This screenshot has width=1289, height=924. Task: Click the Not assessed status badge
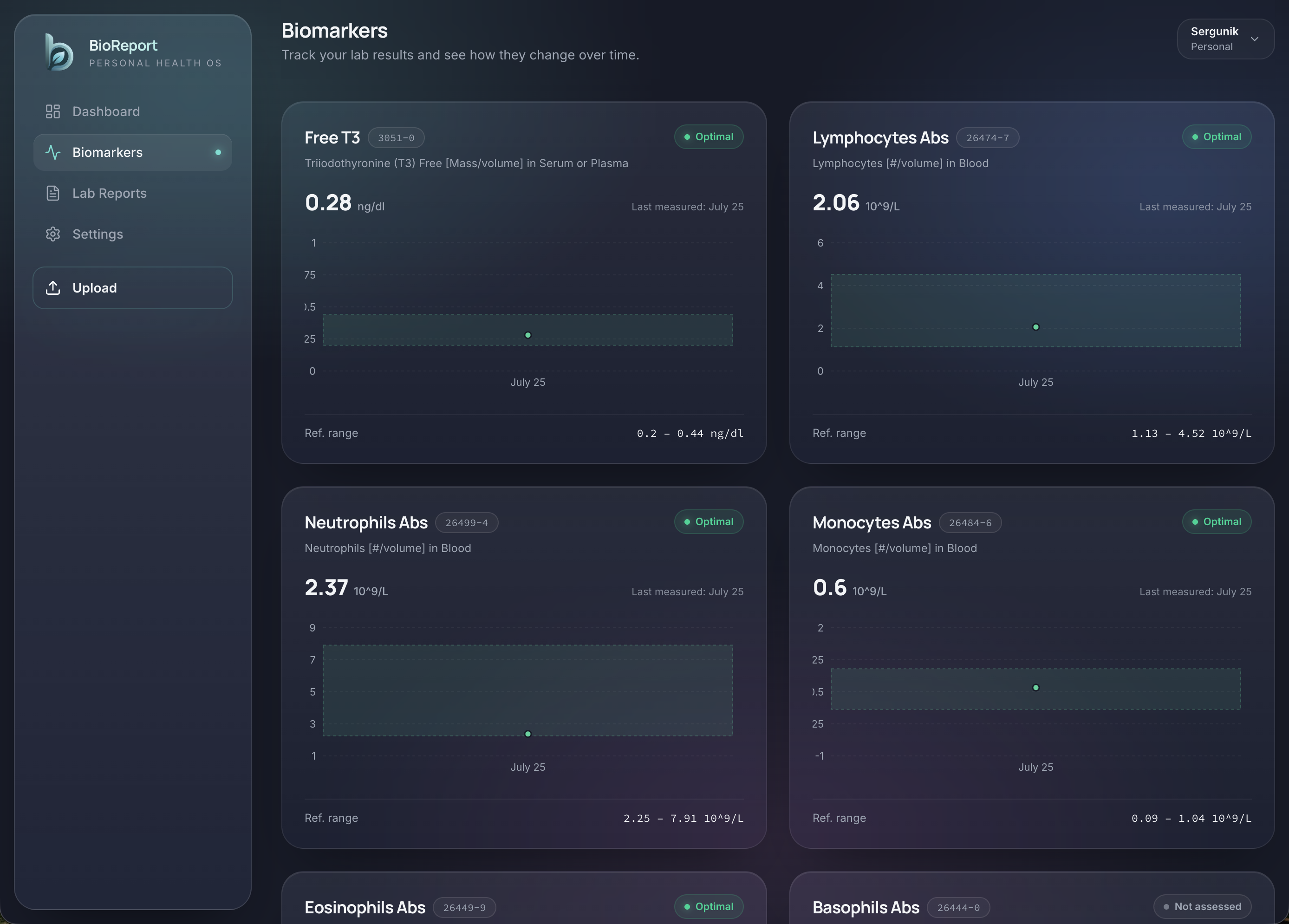click(x=1203, y=906)
